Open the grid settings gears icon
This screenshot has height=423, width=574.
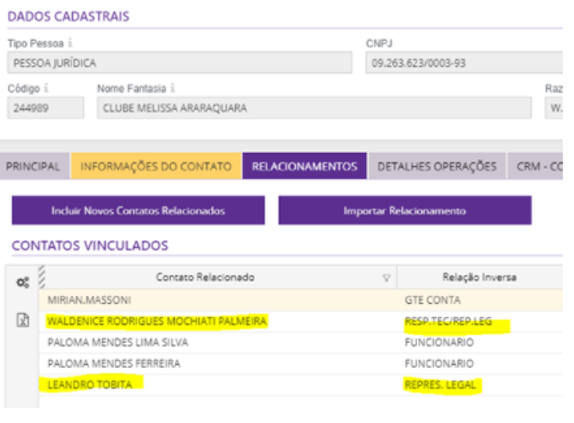[23, 282]
